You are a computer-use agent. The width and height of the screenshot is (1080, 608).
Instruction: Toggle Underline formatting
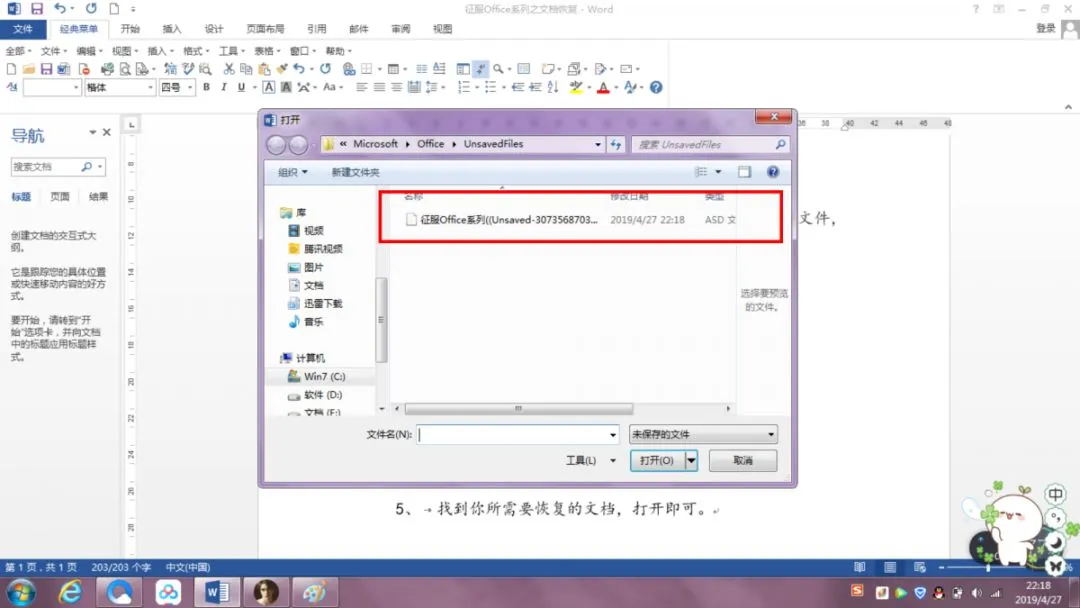point(241,87)
